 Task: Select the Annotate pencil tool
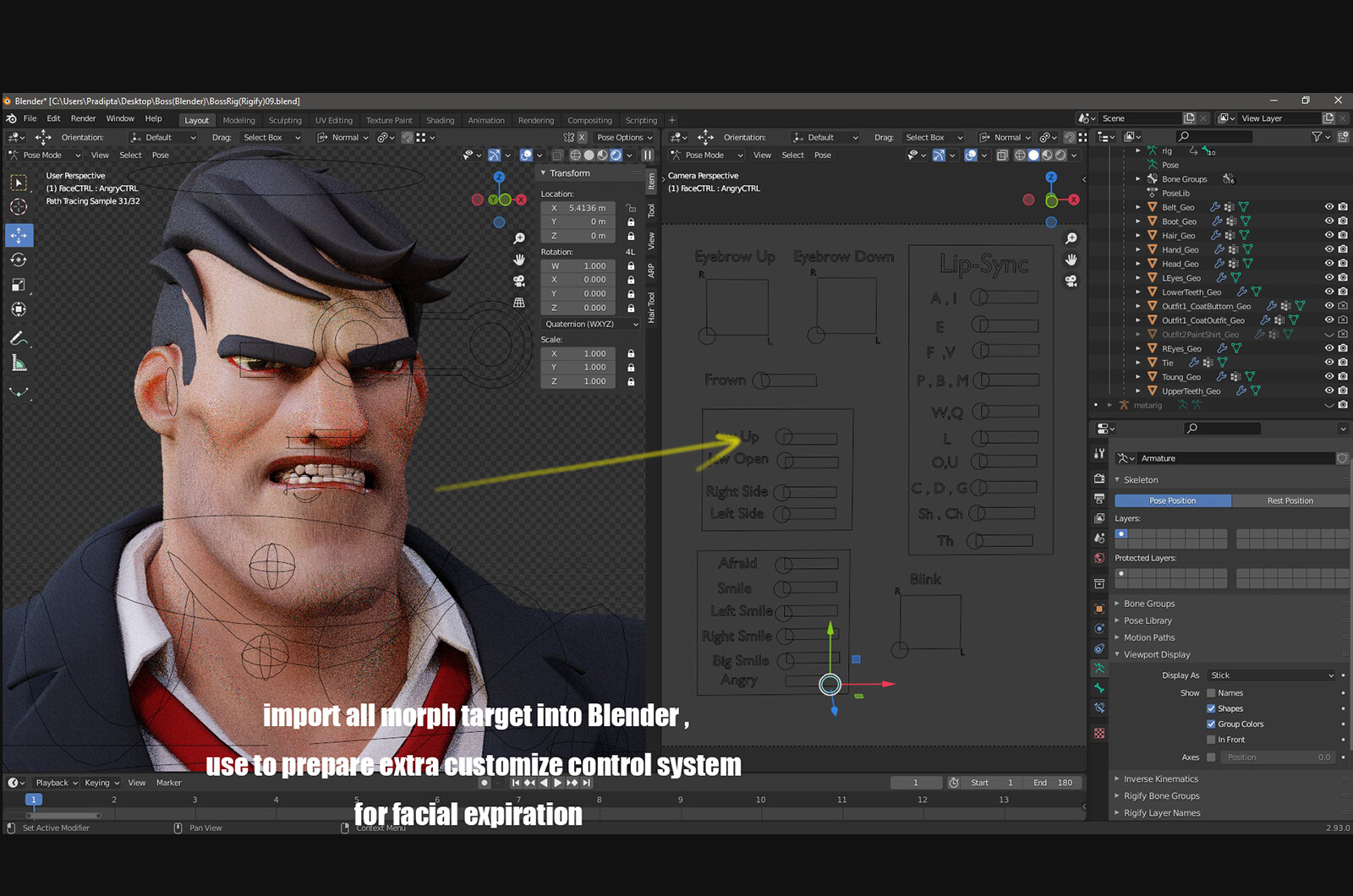pos(19,338)
